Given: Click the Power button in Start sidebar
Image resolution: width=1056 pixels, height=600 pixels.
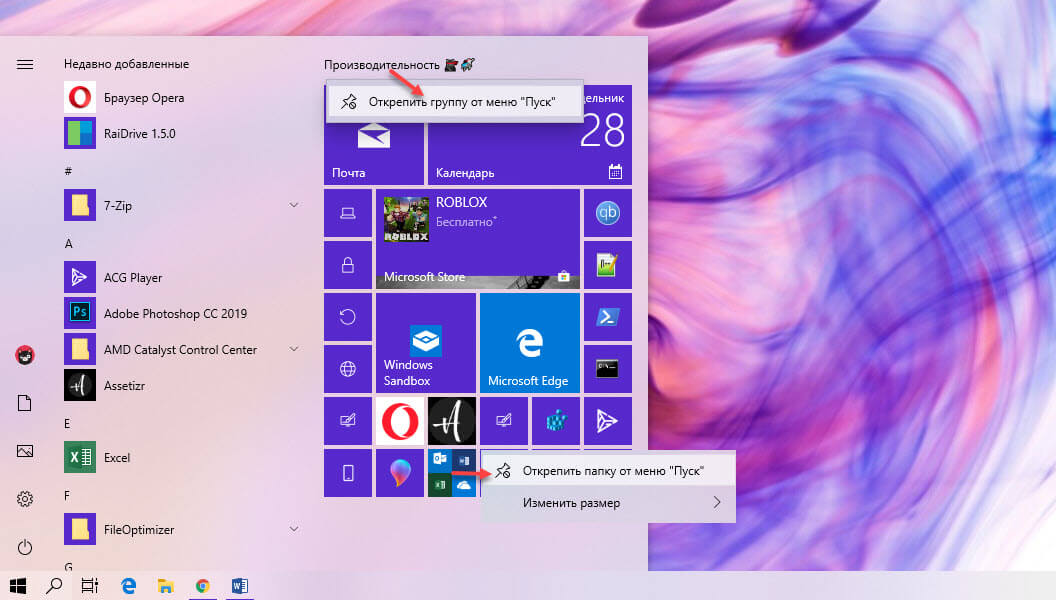Looking at the screenshot, I should pos(25,547).
